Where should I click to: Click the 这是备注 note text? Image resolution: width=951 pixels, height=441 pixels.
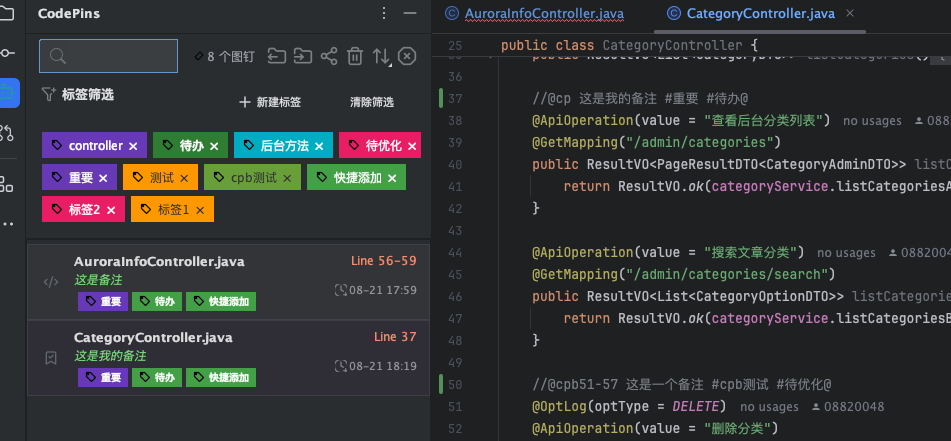click(x=98, y=280)
